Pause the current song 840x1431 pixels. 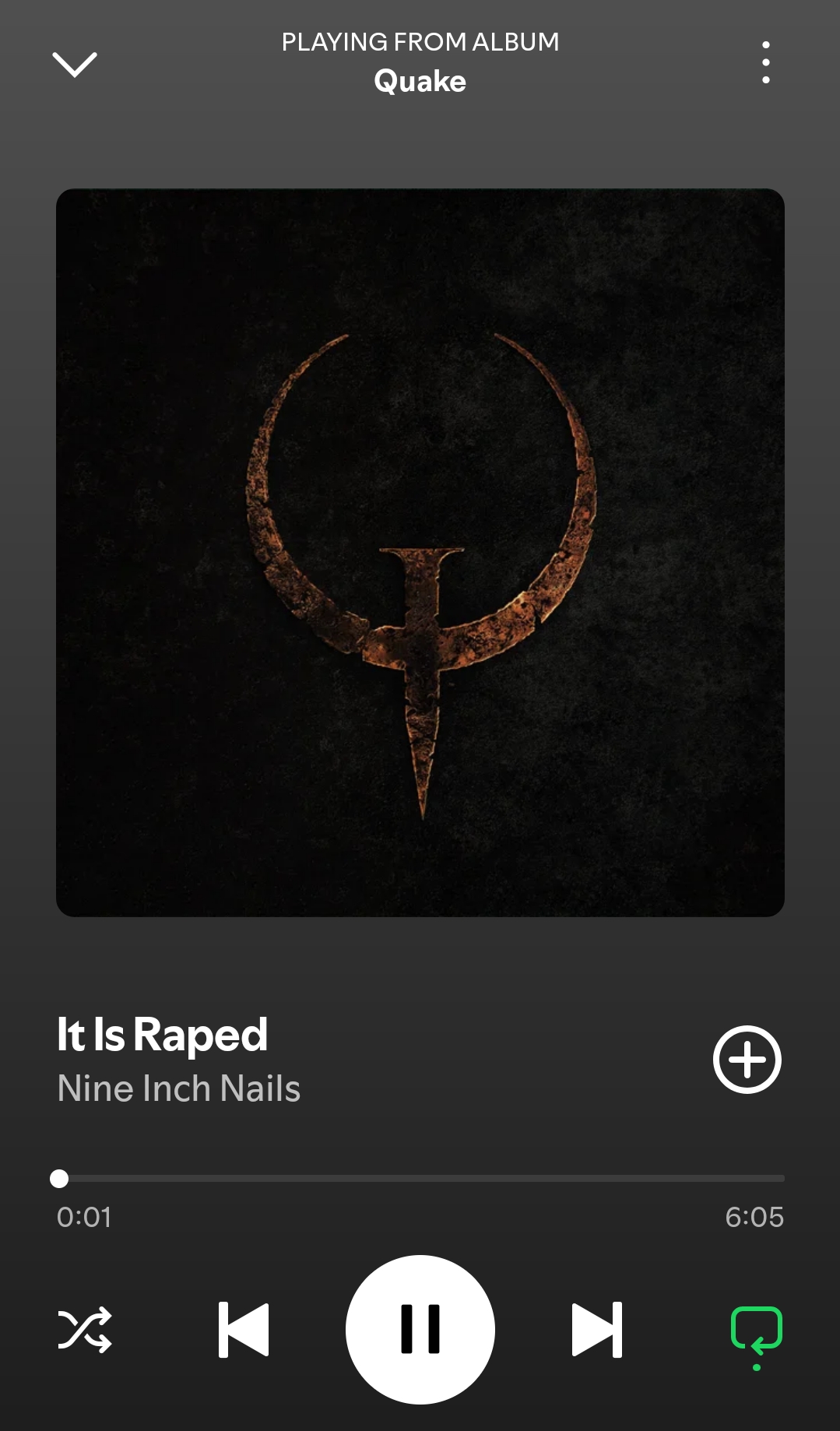tap(420, 1330)
